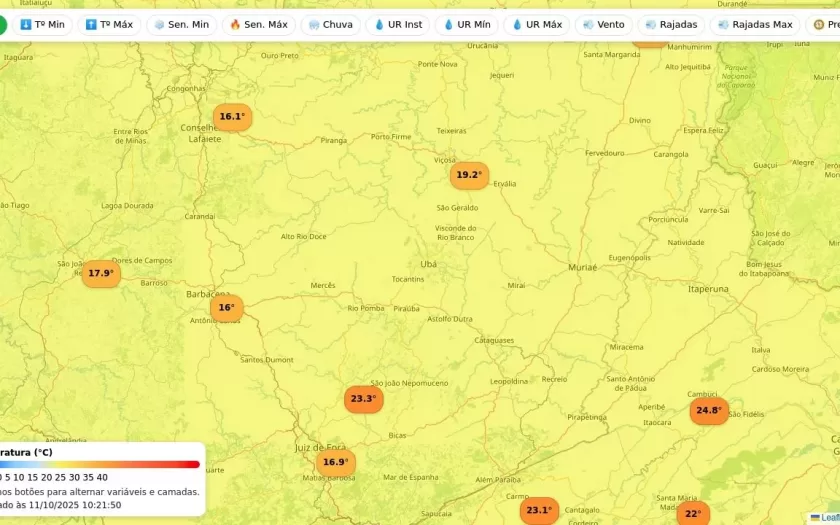Click the Ouro Preto city label
This screenshot has width=840, height=525.
280,56
